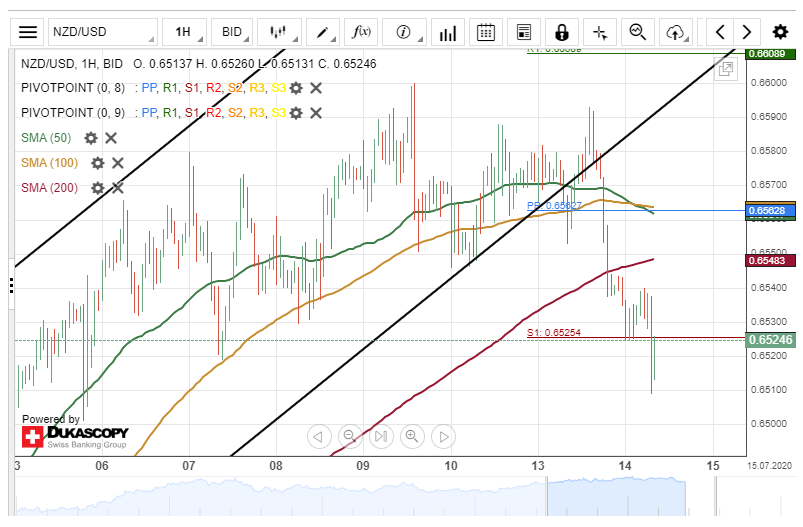Zoom in using the magnifier plus button

coord(411,436)
